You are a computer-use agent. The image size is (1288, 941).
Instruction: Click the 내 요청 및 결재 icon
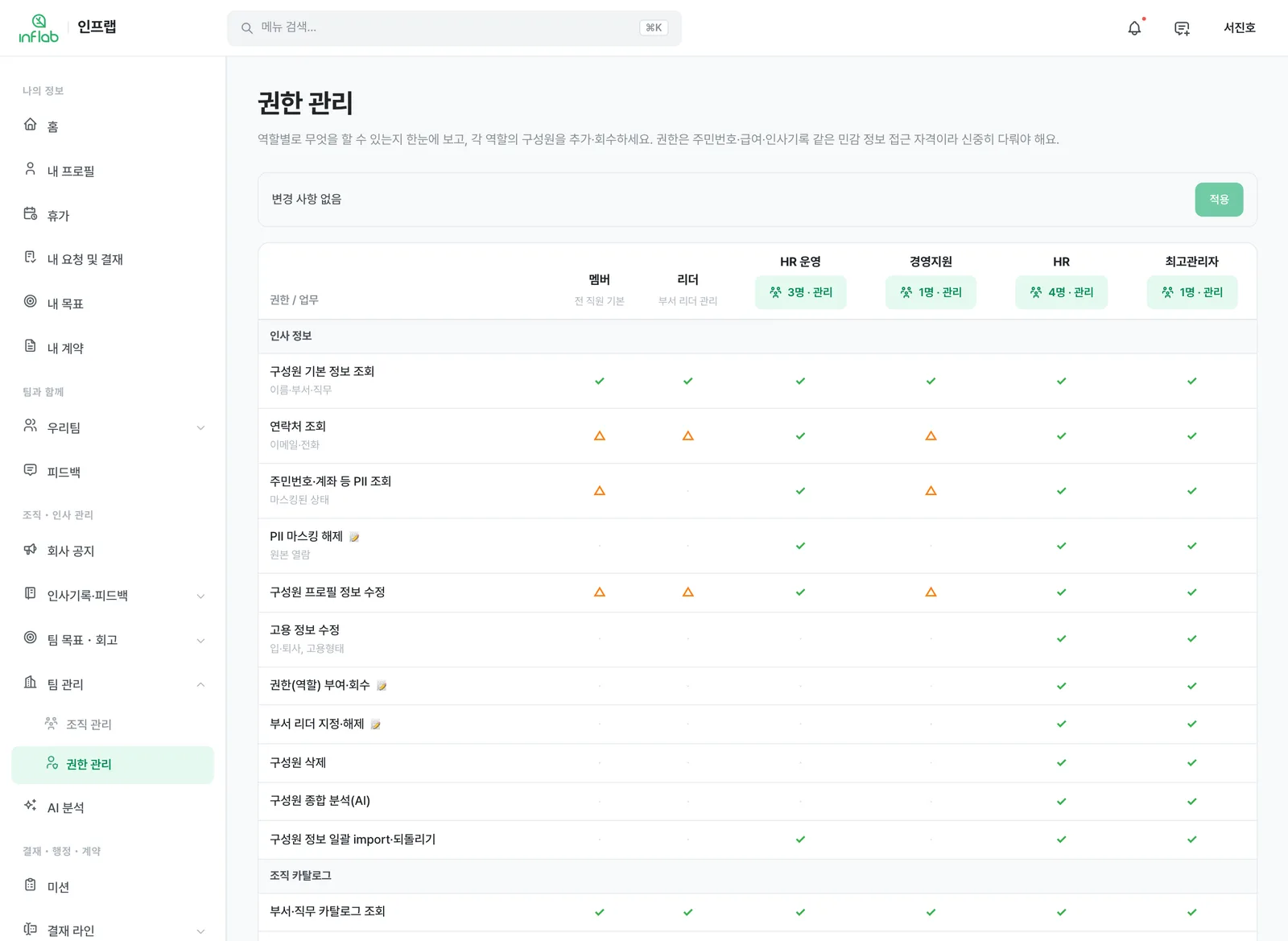pyautogui.click(x=31, y=258)
